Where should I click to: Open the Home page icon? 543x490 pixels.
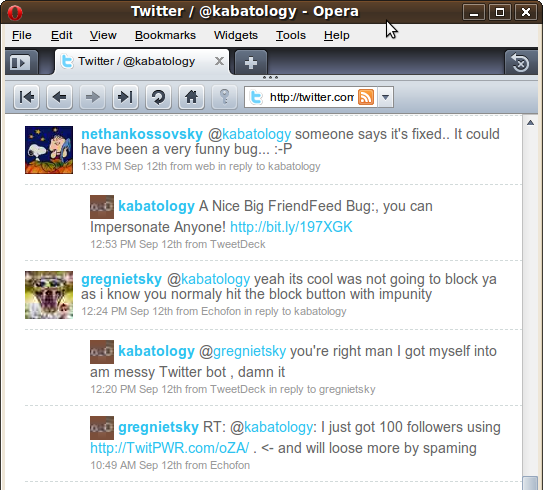(191, 97)
